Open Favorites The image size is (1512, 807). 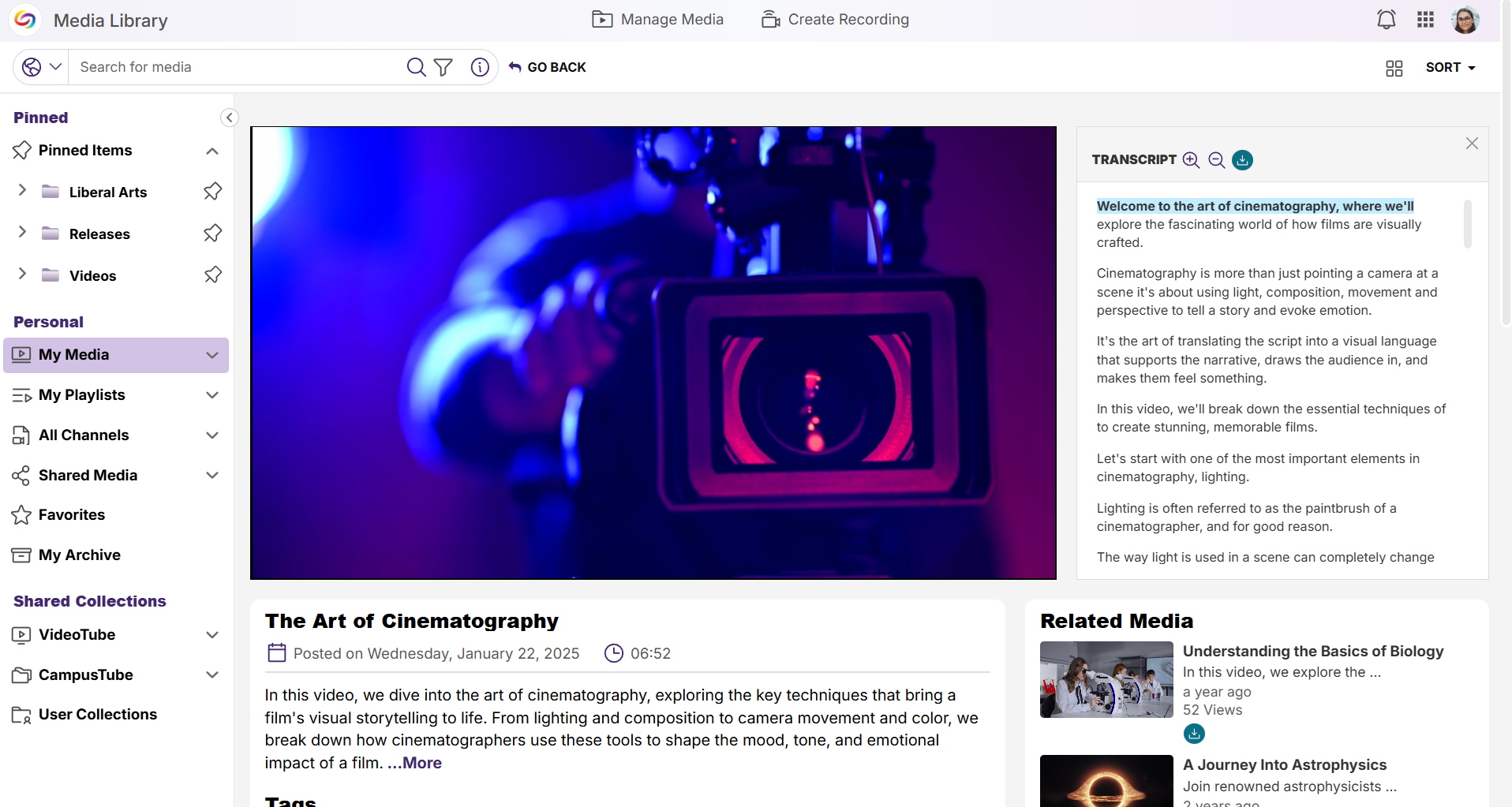[72, 515]
